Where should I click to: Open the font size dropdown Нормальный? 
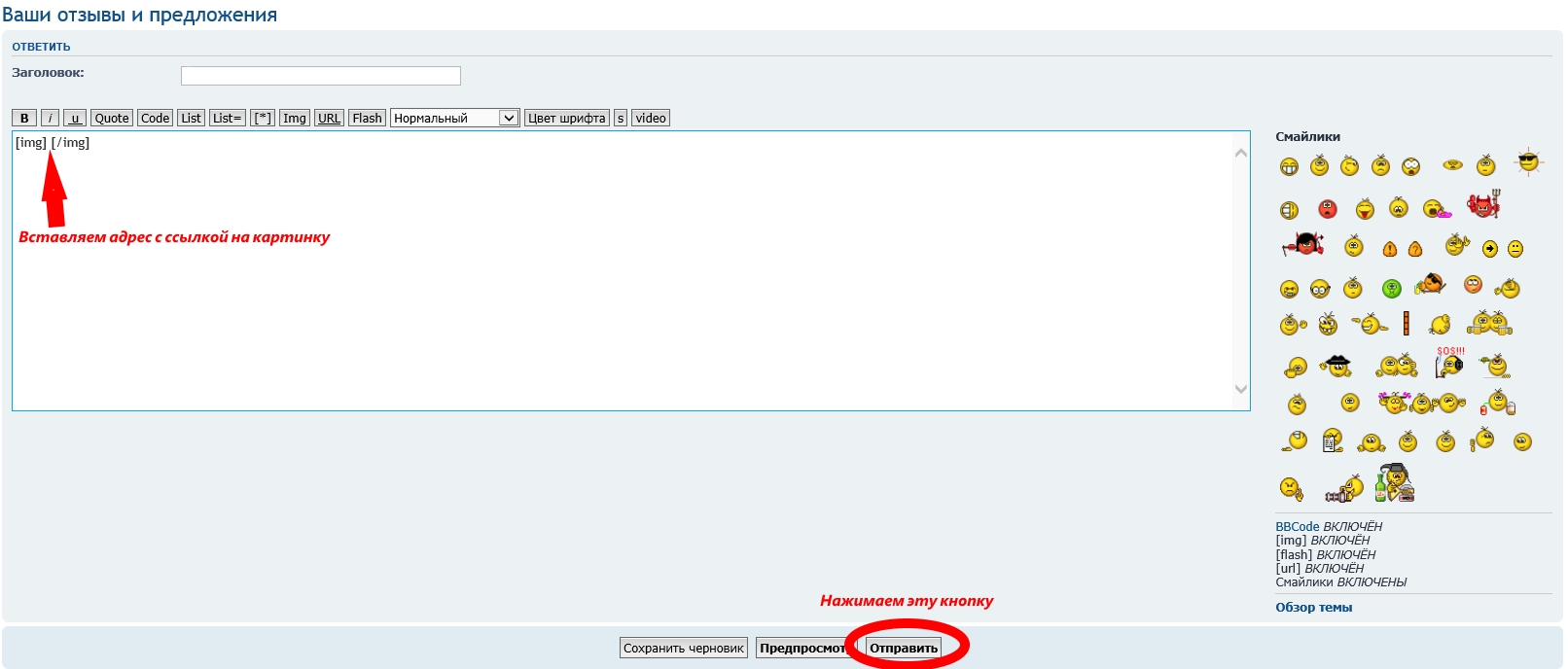pos(454,118)
